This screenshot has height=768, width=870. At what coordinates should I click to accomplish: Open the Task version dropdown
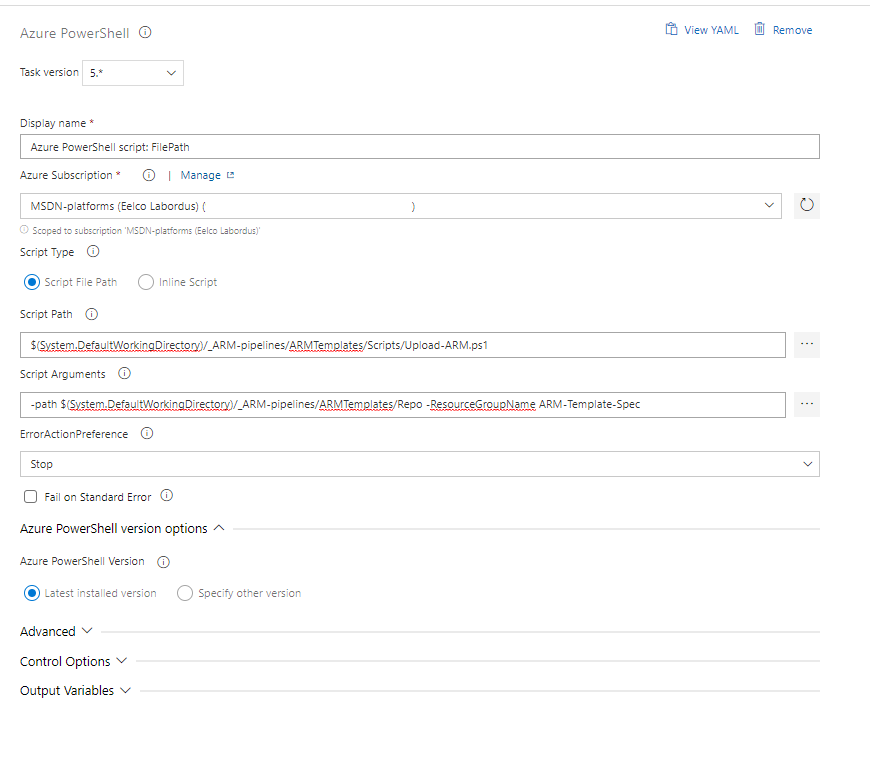[x=133, y=73]
